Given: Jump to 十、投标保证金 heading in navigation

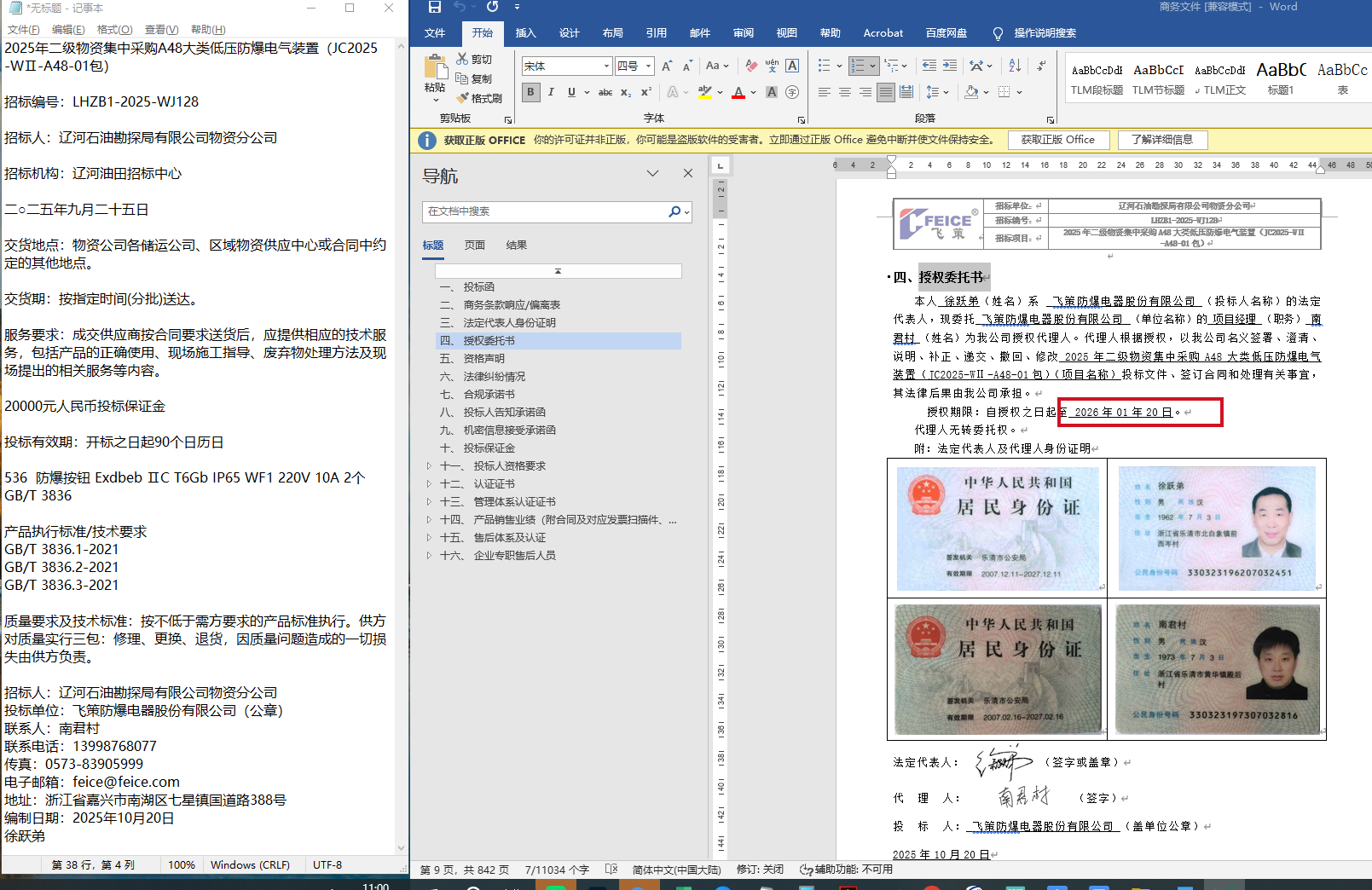Looking at the screenshot, I should click(x=477, y=448).
